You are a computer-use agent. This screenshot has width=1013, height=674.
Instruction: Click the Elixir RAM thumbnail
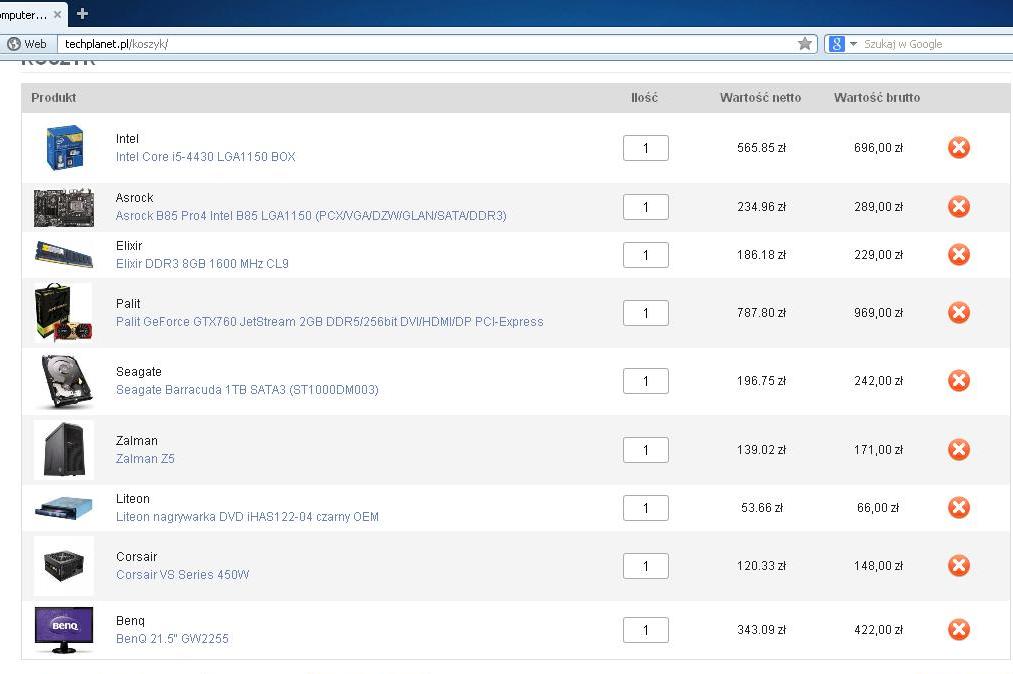(x=64, y=255)
